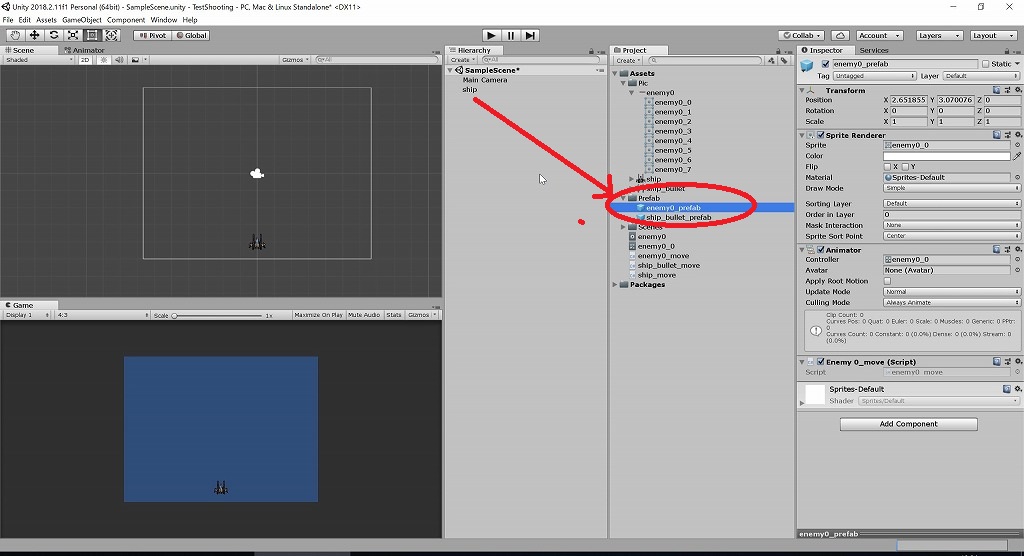The height and width of the screenshot is (556, 1024).
Task: Open Mask Interaction dropdown
Action: pos(952,225)
